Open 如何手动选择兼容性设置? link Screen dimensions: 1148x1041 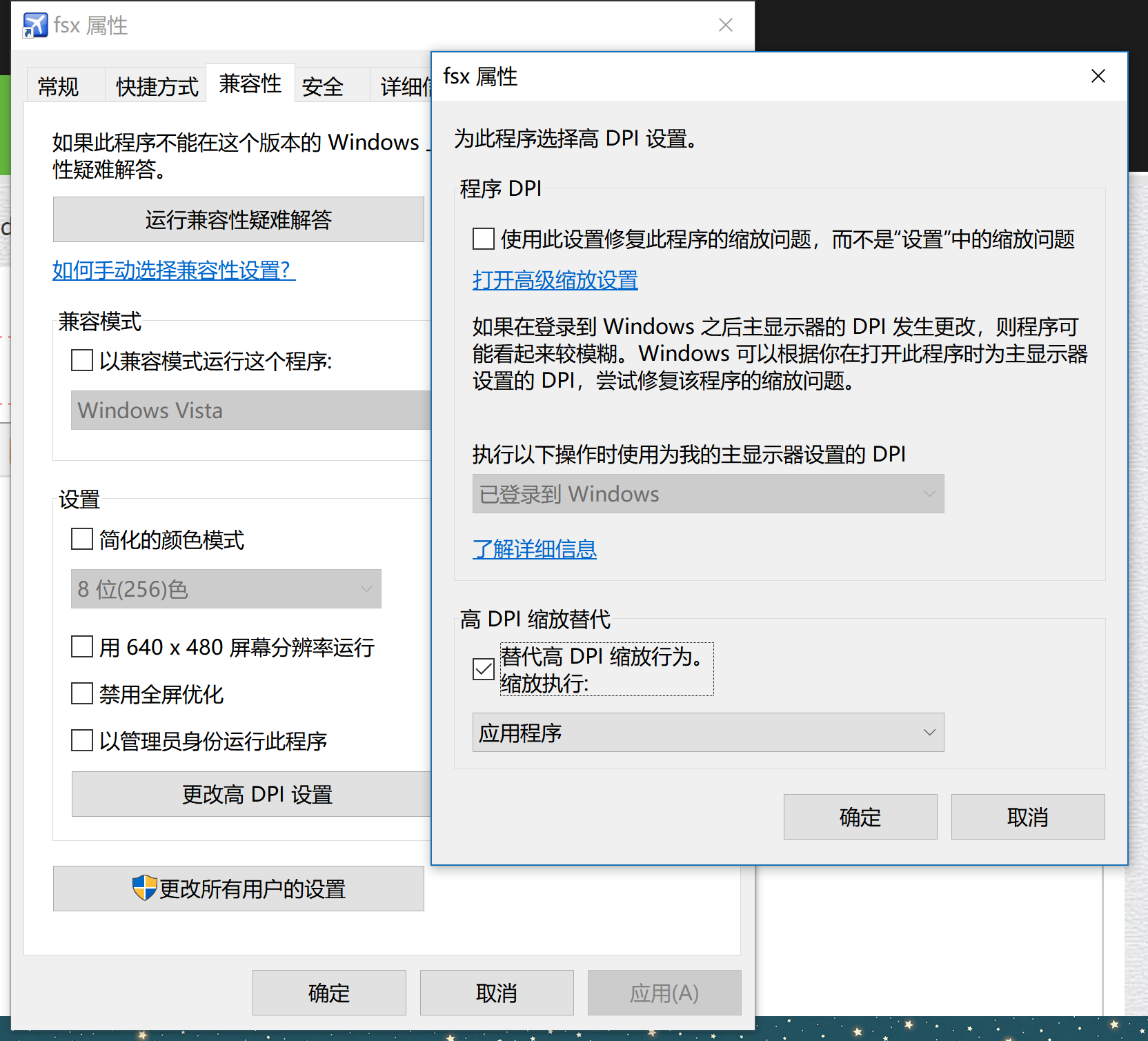pyautogui.click(x=174, y=270)
